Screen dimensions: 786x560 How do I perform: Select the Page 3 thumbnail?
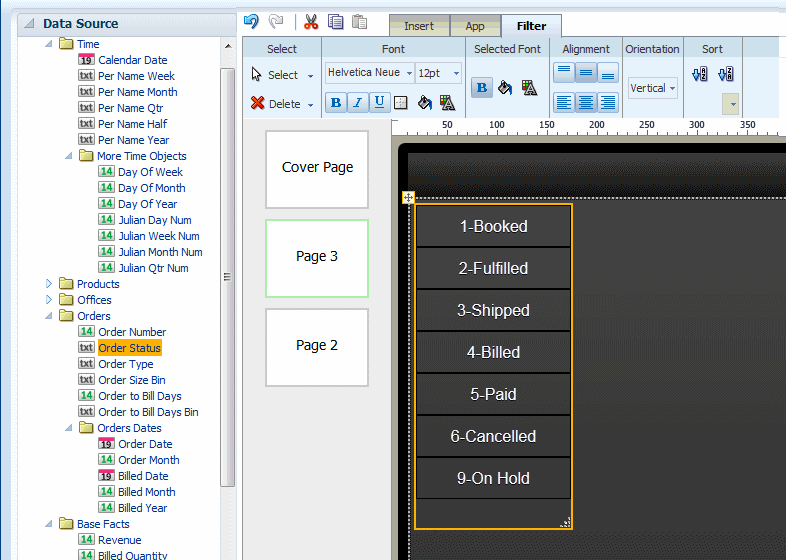(x=317, y=259)
